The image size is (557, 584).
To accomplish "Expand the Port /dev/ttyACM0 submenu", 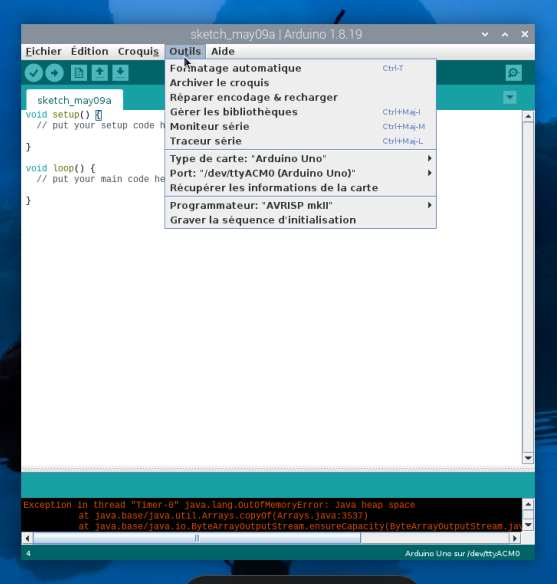I will point(300,173).
